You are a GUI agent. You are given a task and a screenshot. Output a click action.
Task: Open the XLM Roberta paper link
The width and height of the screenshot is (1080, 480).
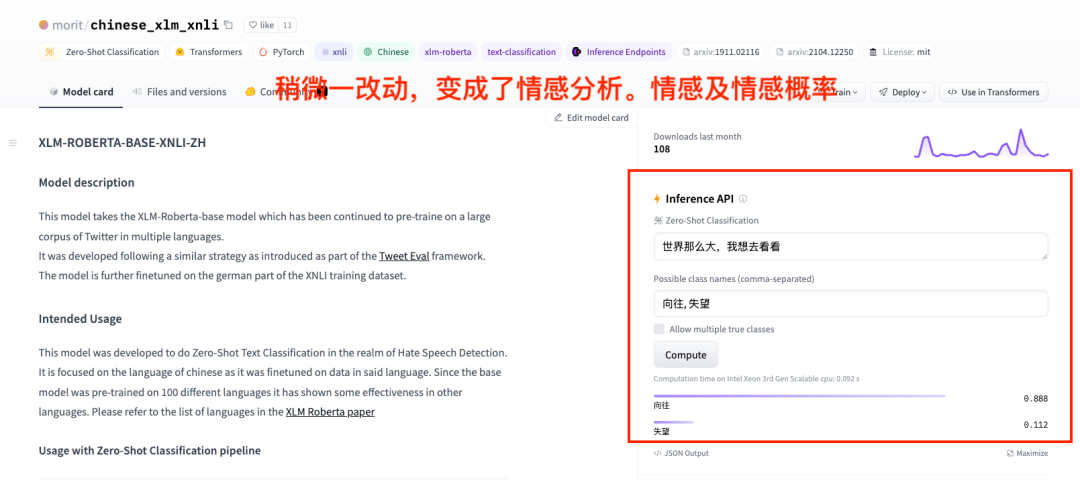coord(330,413)
